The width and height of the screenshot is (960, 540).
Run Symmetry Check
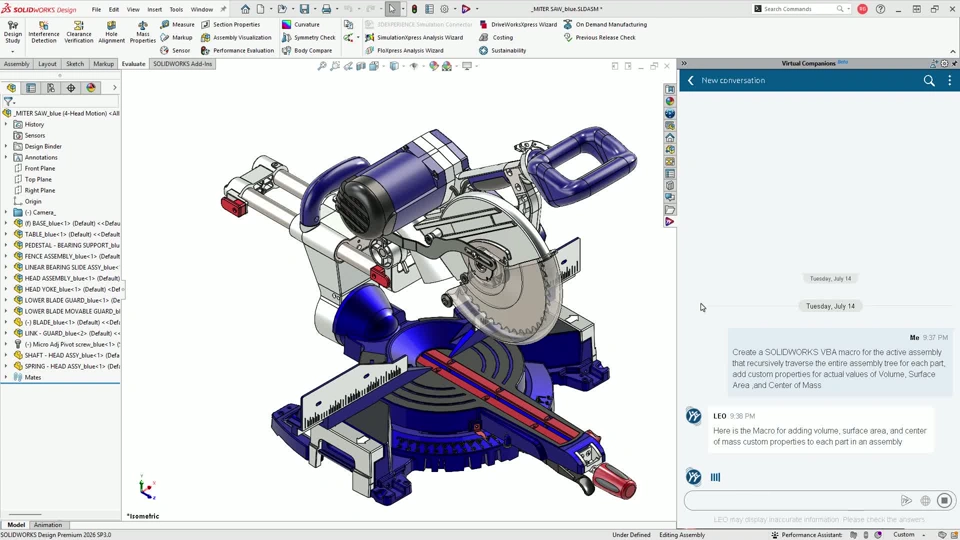click(309, 37)
